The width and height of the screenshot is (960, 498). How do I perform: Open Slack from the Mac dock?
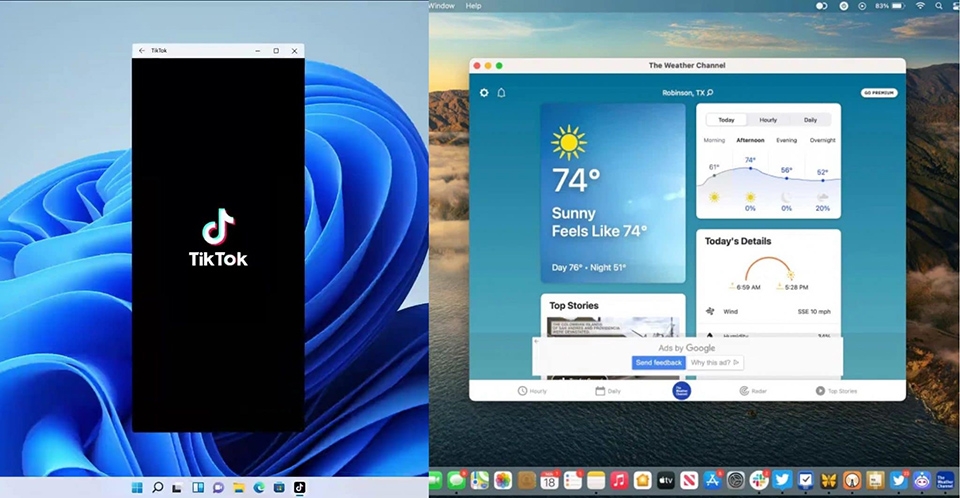[x=759, y=481]
